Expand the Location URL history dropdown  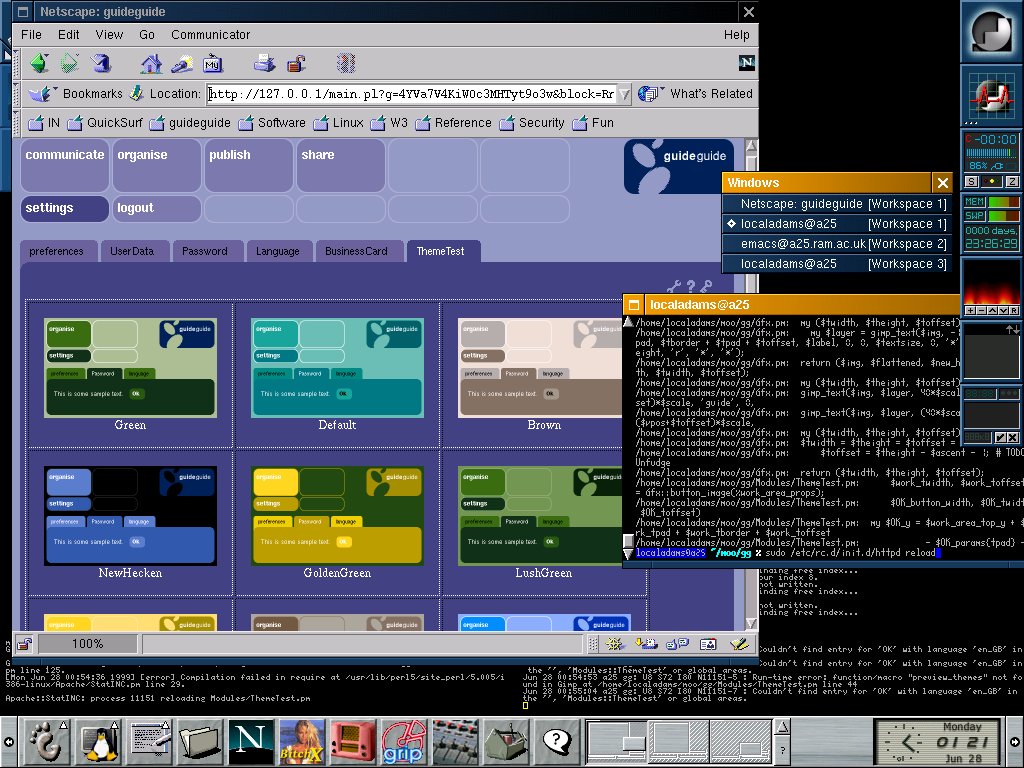click(624, 94)
